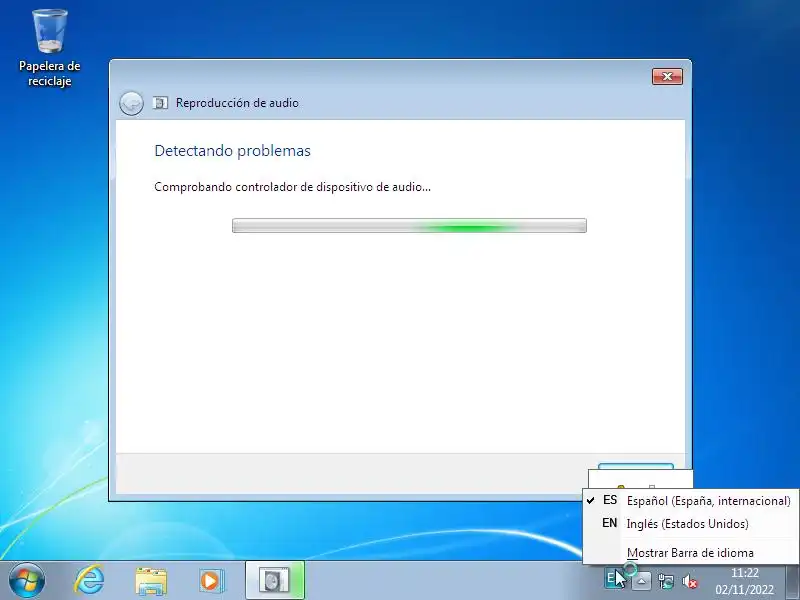Image resolution: width=800 pixels, height=600 pixels.
Task: Click the audio troubleshooter taskbar button
Action: [274, 580]
